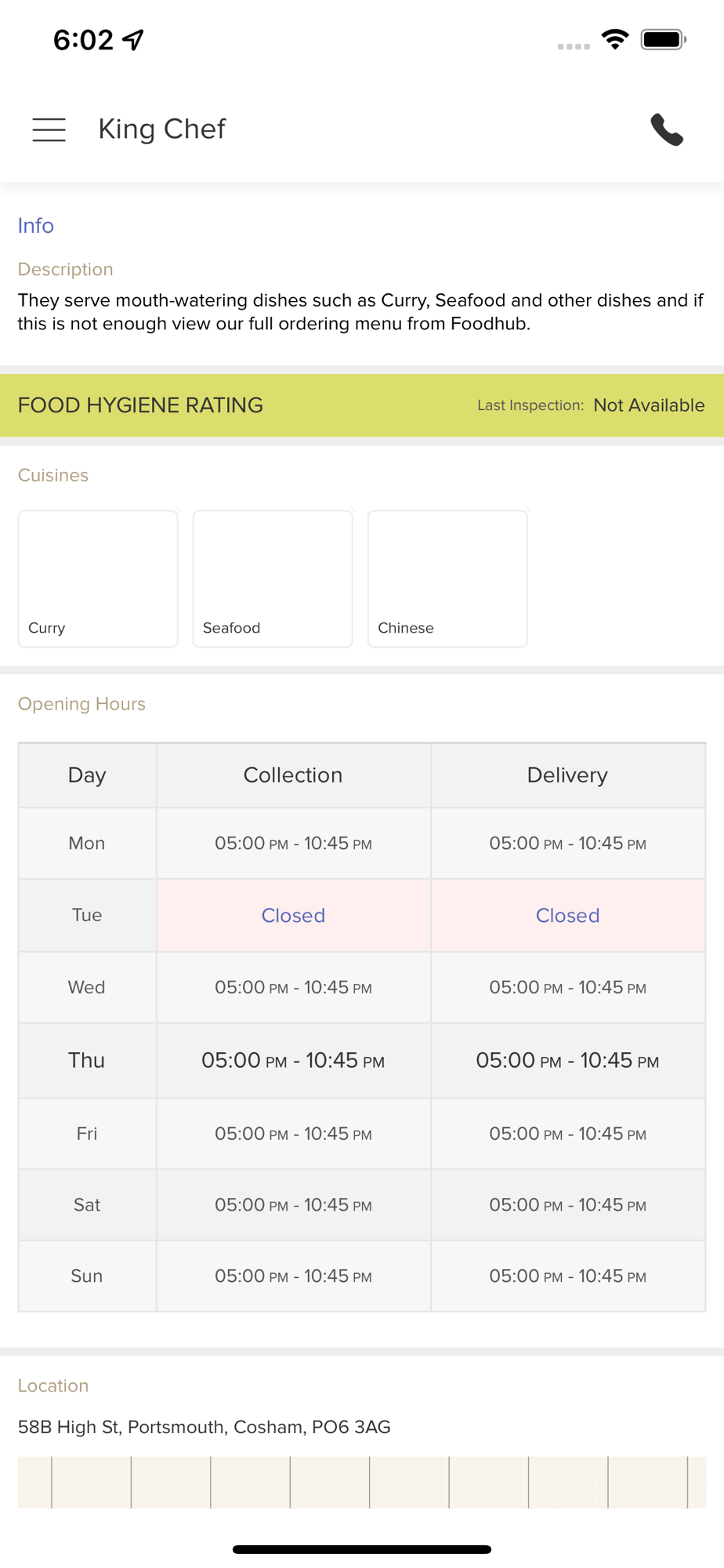This screenshot has height=1568, width=724.
Task: Tap the Sat day cell
Action: pos(87,1205)
